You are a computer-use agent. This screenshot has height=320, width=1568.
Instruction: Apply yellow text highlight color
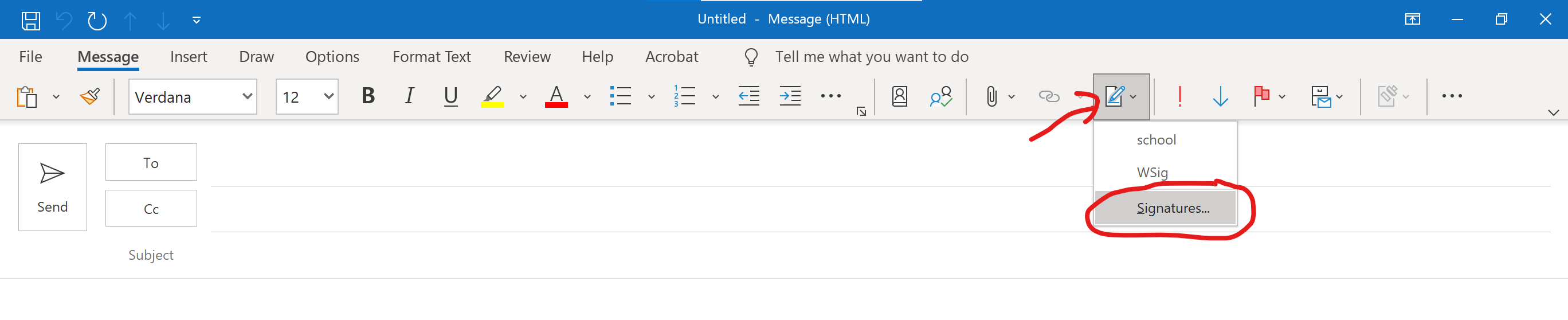(492, 96)
